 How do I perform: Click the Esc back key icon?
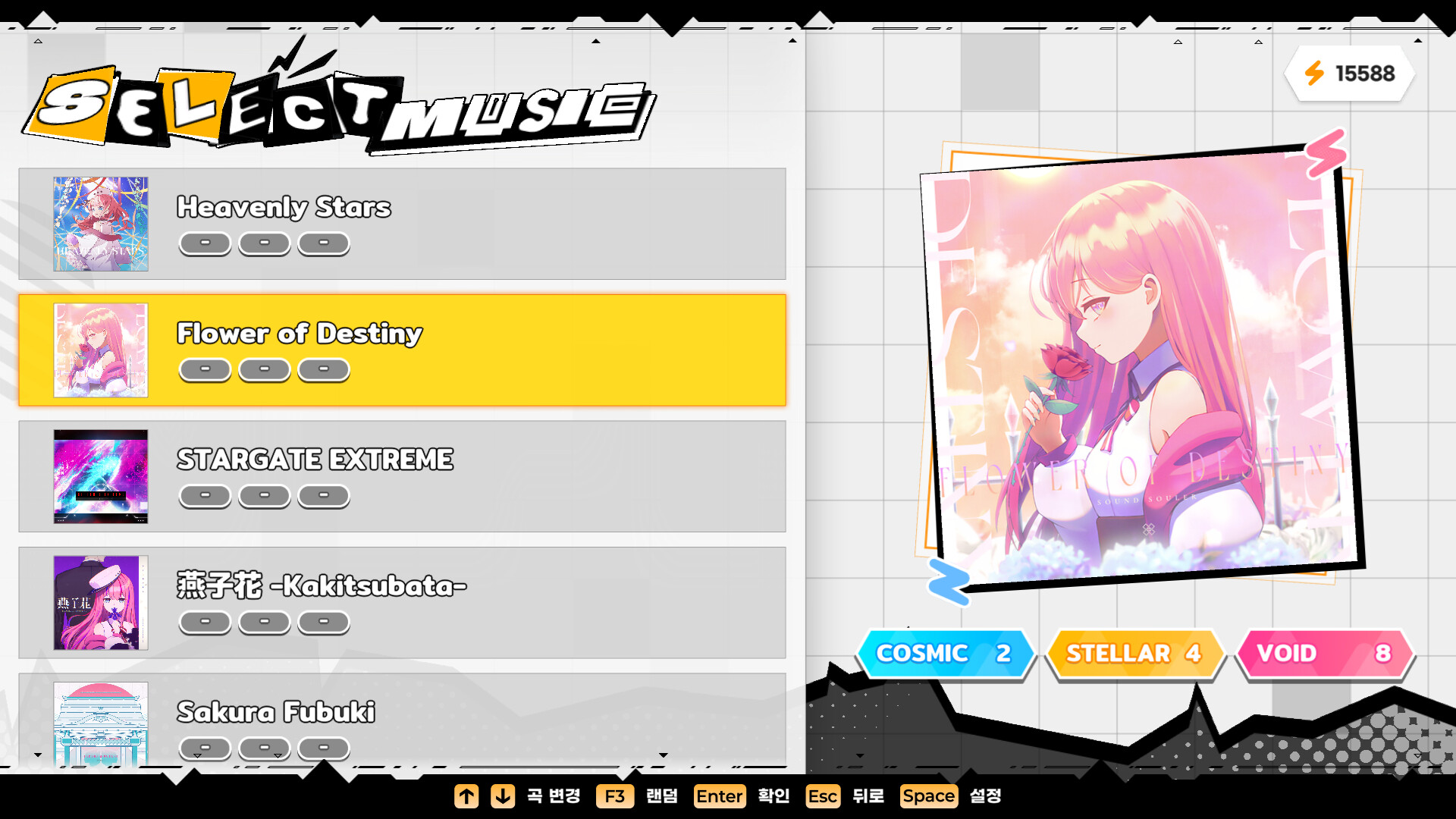[823, 796]
